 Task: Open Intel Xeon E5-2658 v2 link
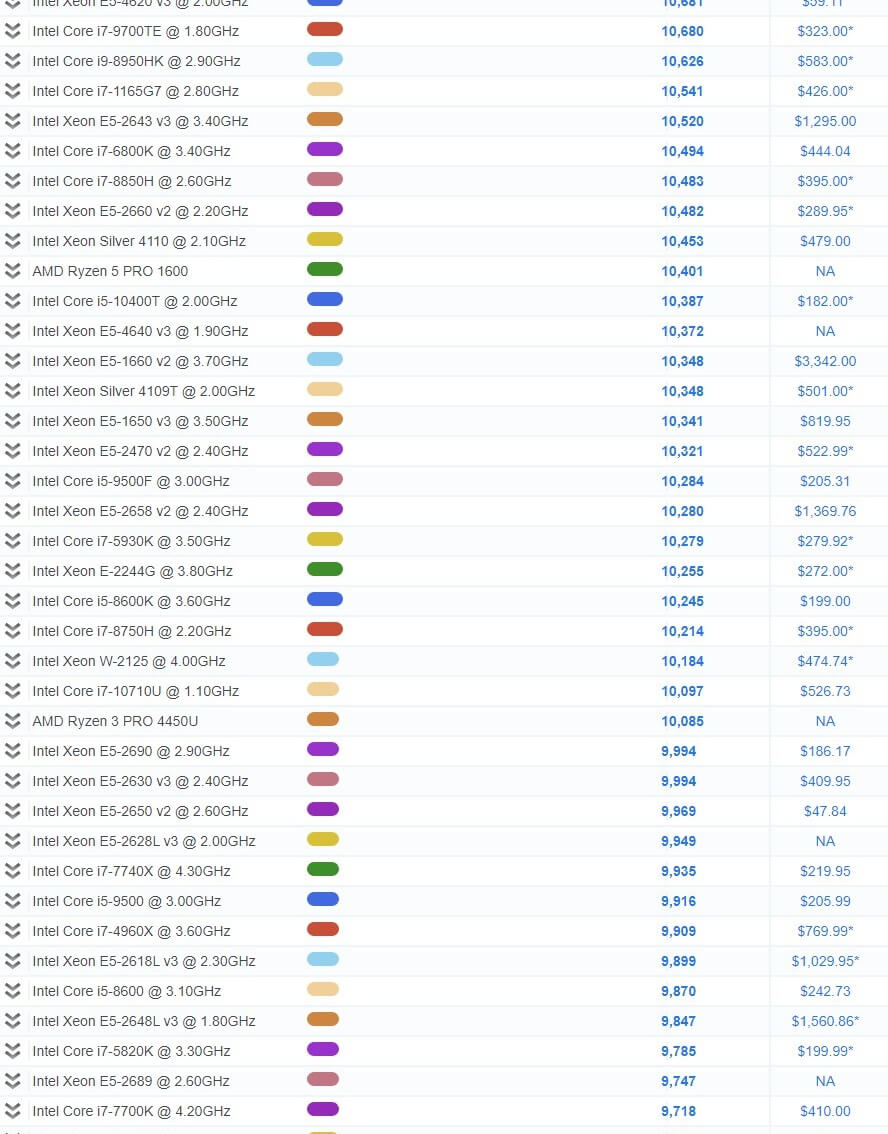point(140,511)
